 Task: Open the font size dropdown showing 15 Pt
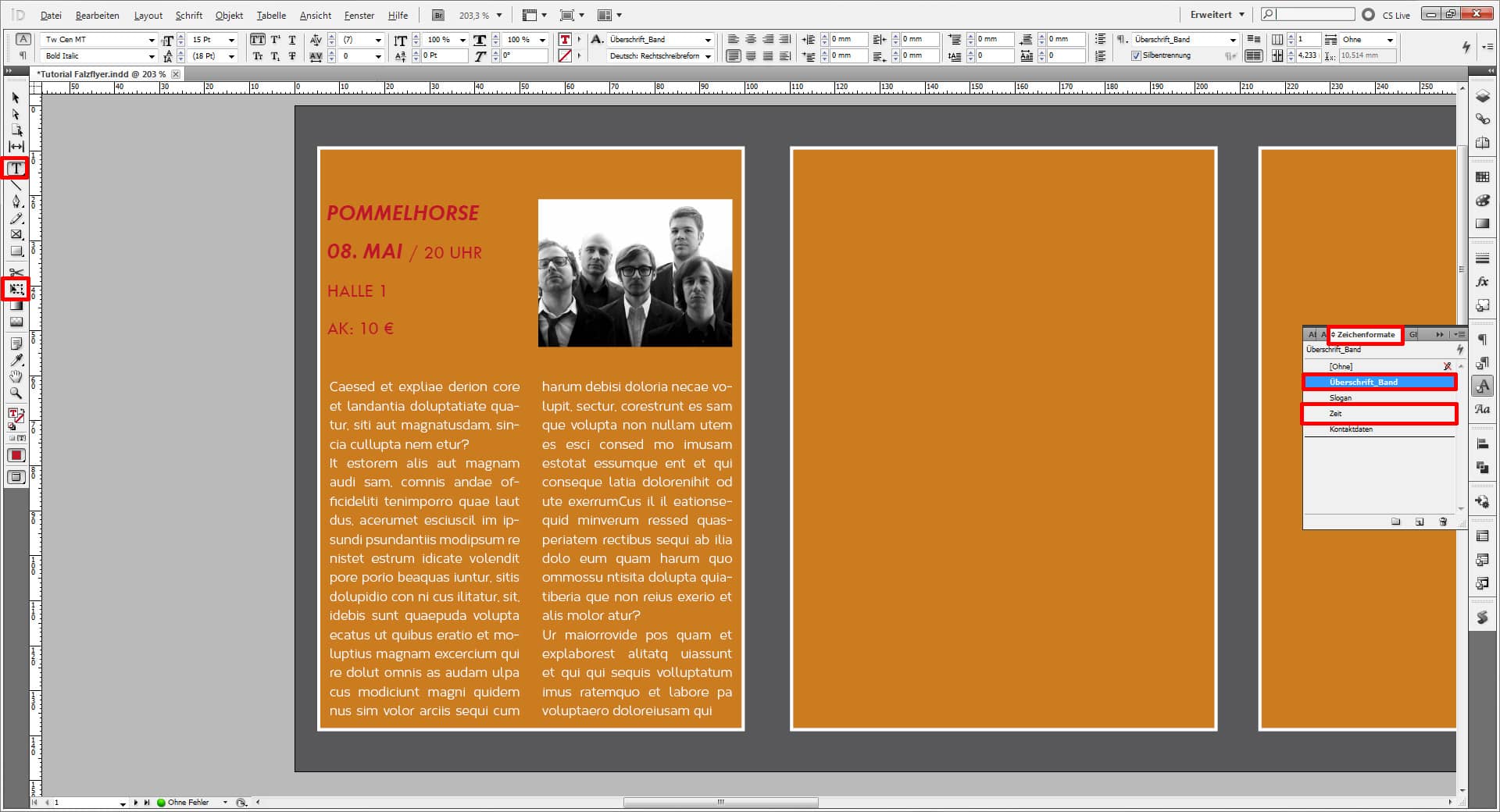click(231, 39)
